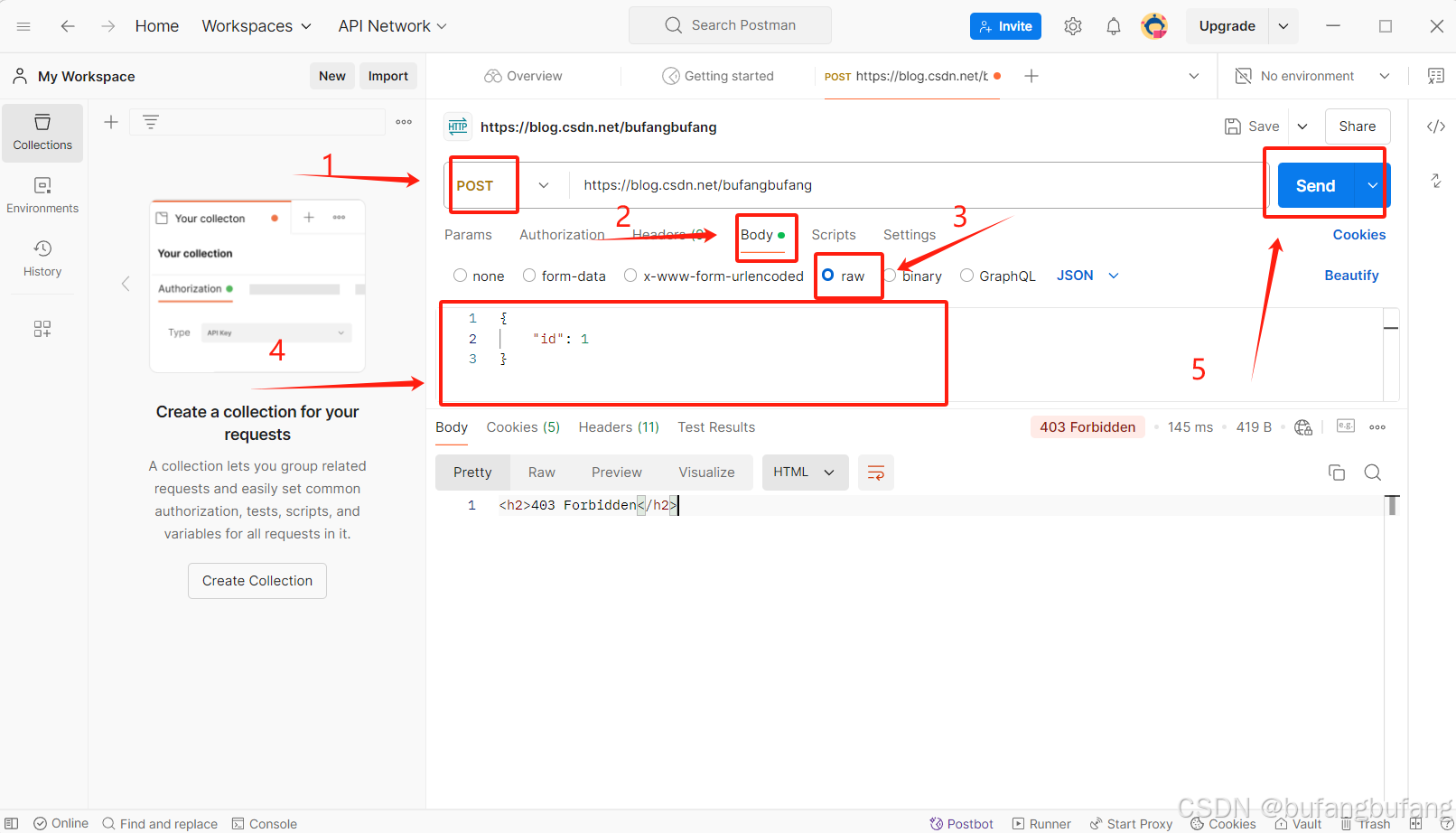Collapse the sidebar with left chevron
1456x833 pixels.
point(126,284)
